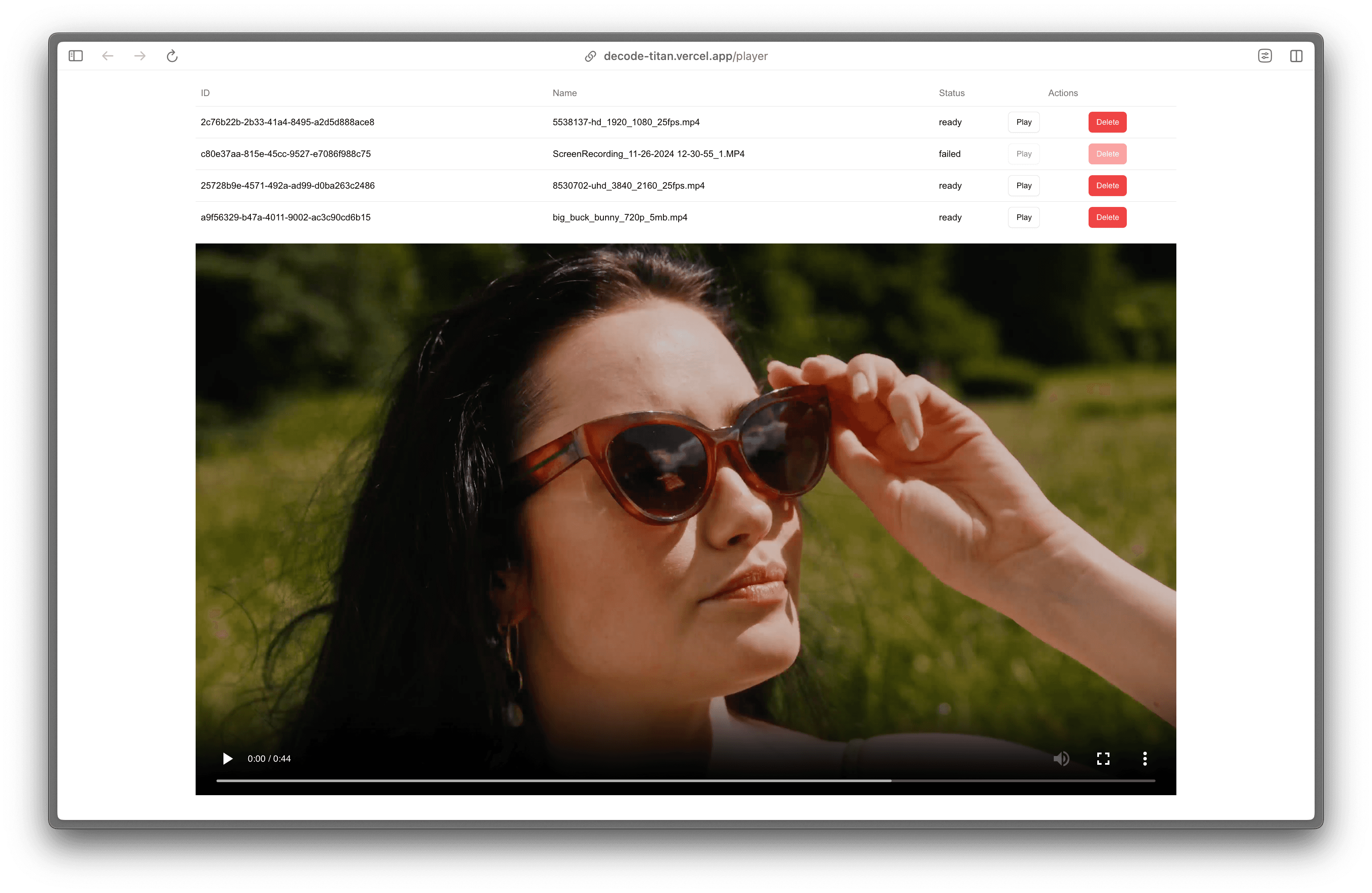Delete the 8530702-uhd_3840_2160_25fps.mp4 entry
This screenshot has width=1372, height=893.
pyautogui.click(x=1107, y=186)
